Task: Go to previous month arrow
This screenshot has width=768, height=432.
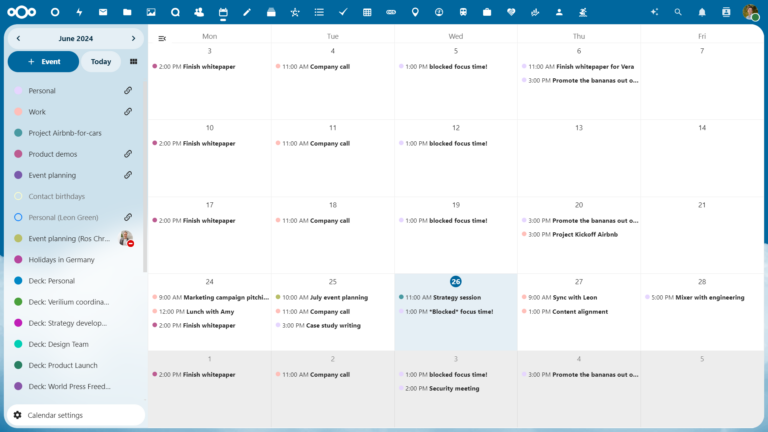Action: point(18,38)
